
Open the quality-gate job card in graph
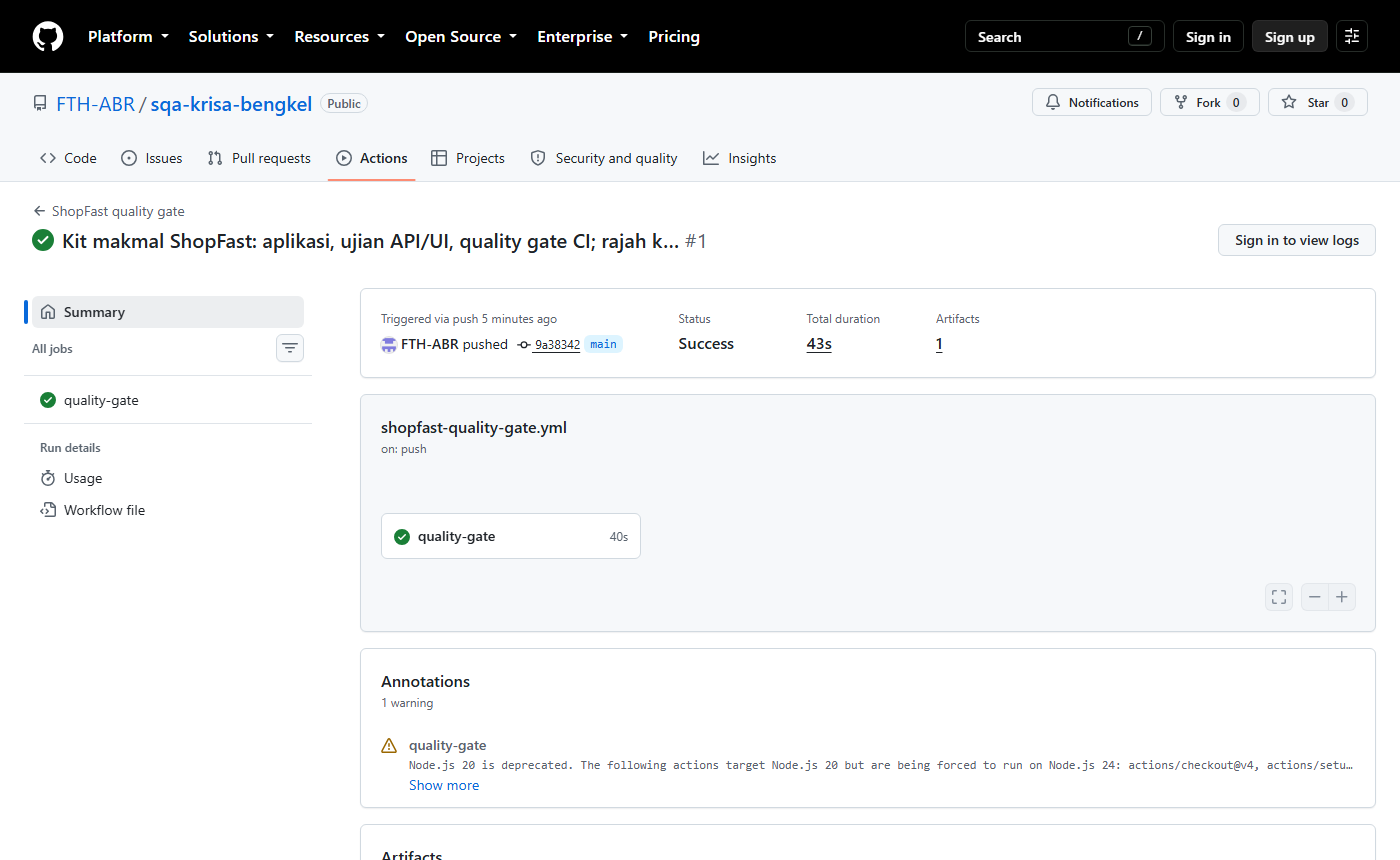point(511,536)
